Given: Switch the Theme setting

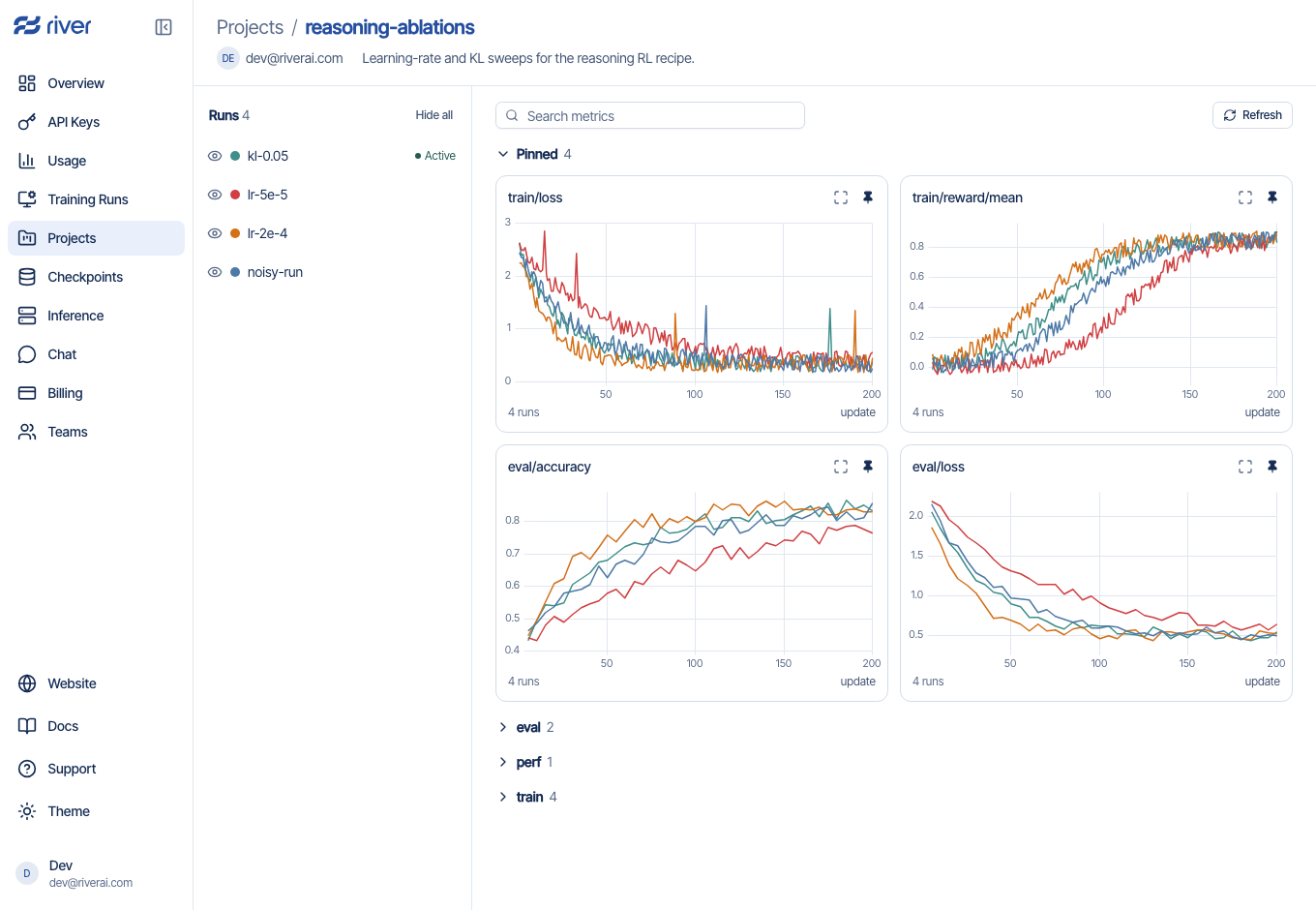Looking at the screenshot, I should tap(96, 811).
